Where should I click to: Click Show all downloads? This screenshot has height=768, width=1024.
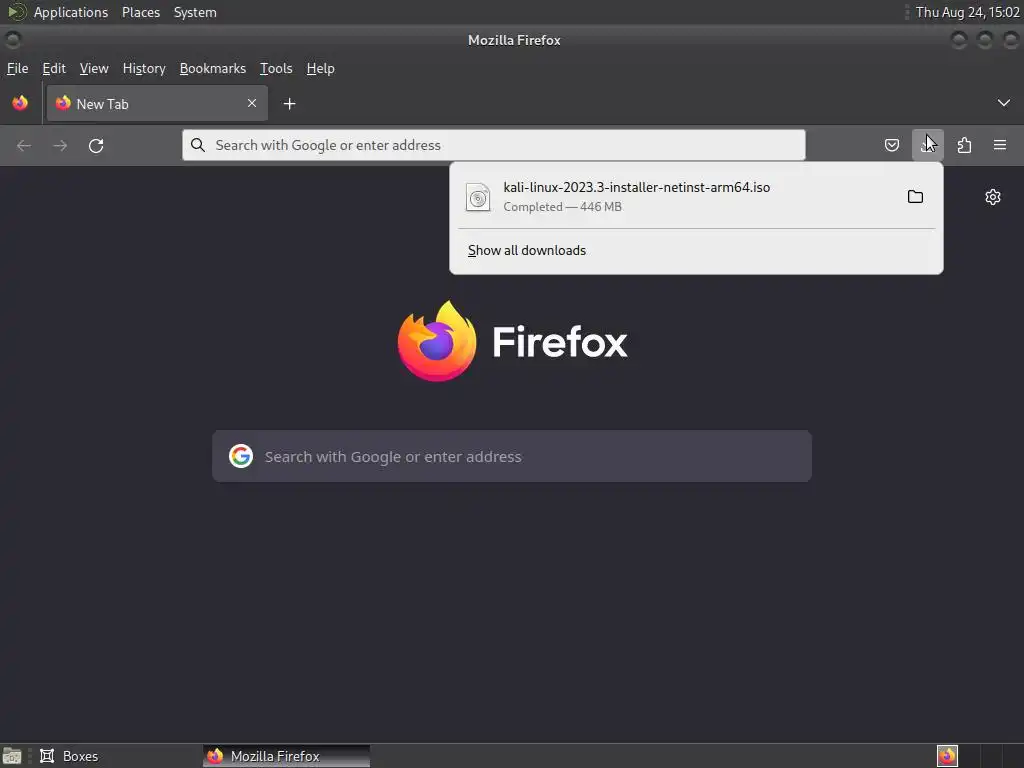tap(526, 250)
